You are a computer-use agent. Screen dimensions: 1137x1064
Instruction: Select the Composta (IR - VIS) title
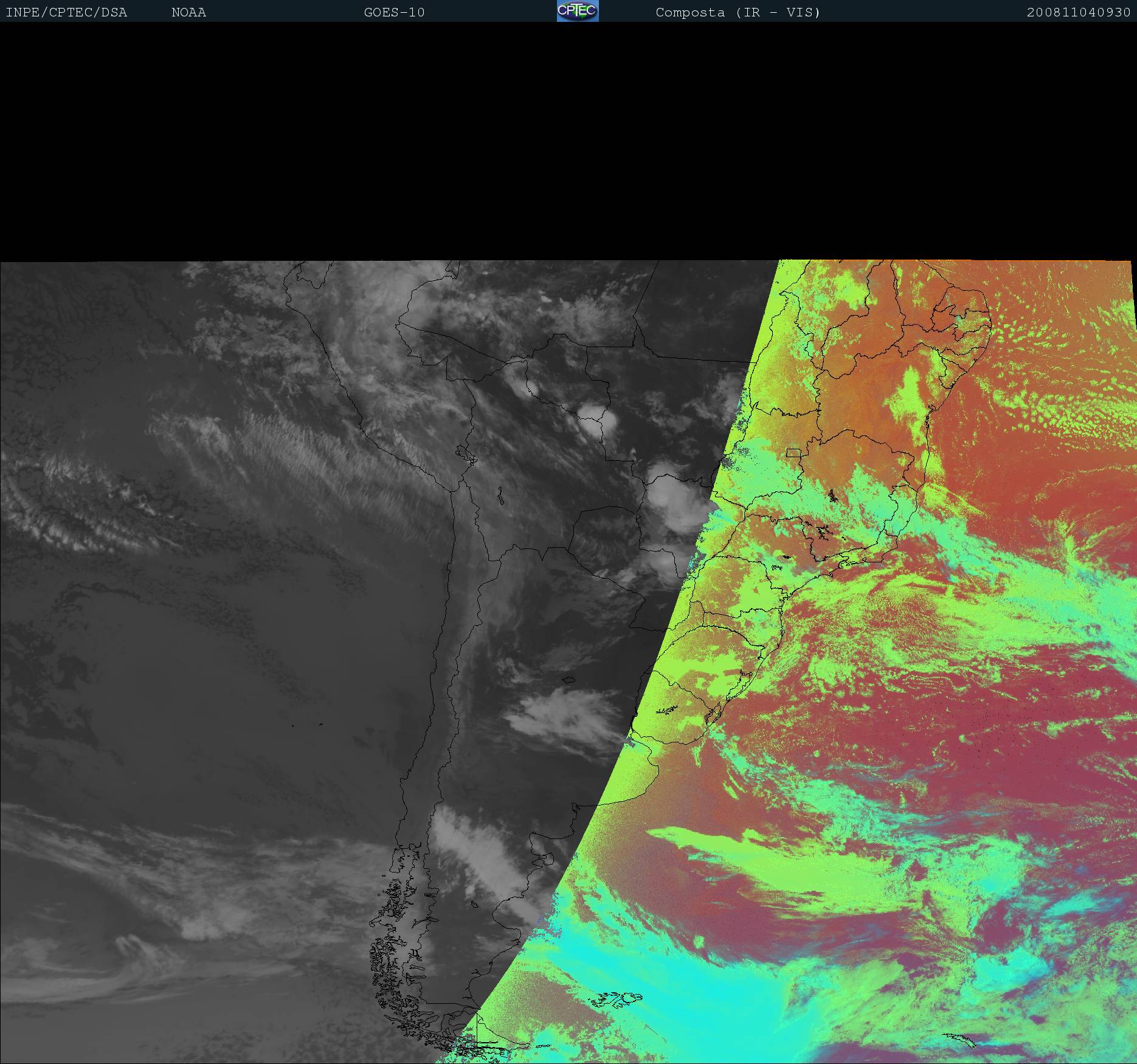pos(738,12)
